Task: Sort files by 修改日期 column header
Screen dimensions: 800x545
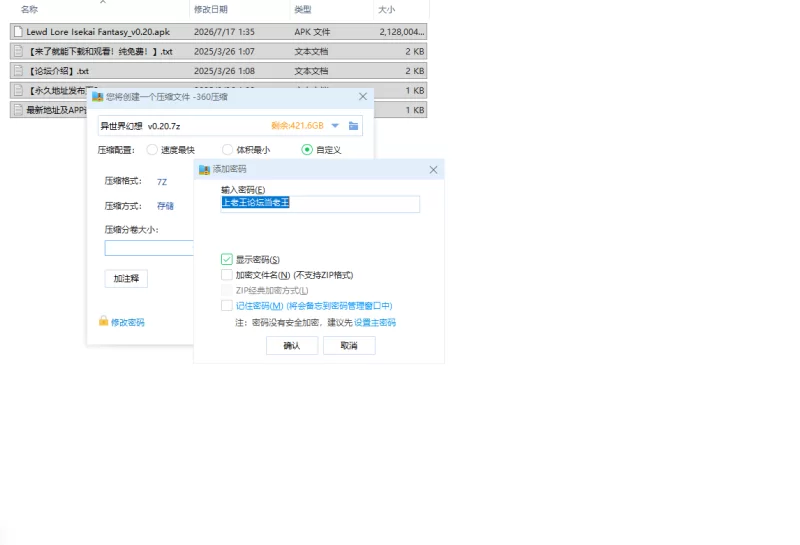Action: coord(210,9)
